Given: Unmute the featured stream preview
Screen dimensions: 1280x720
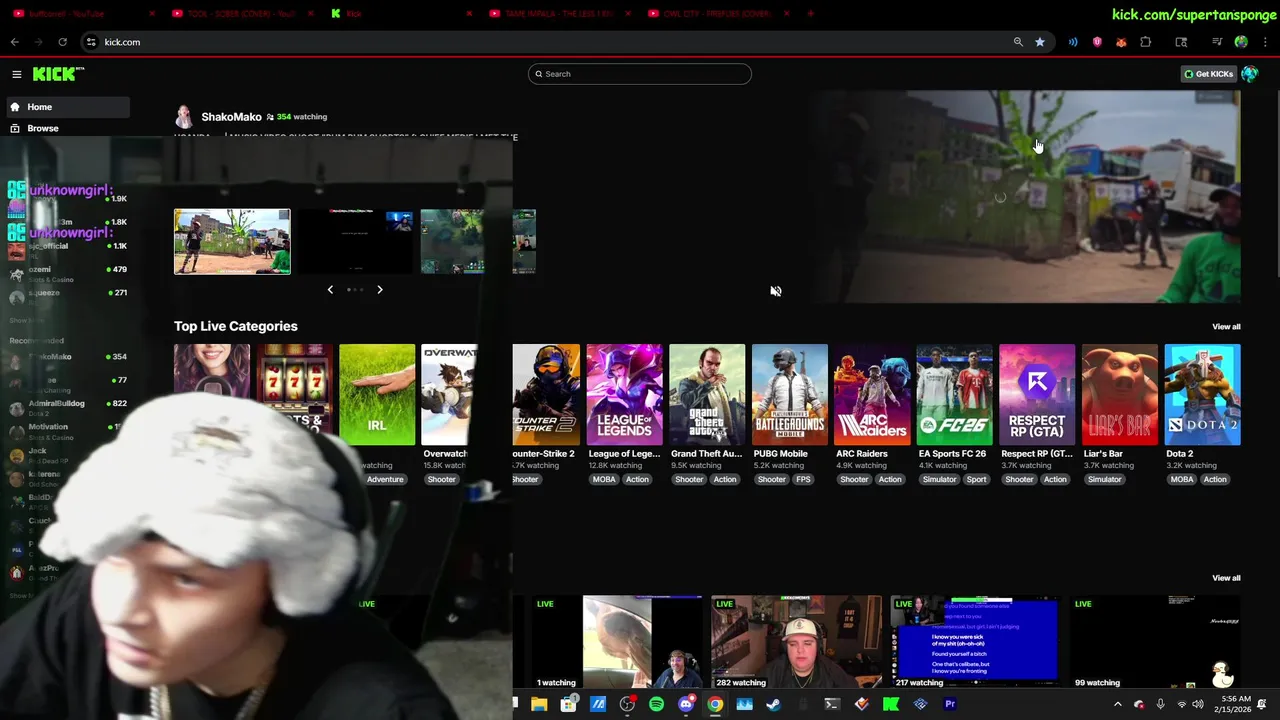Looking at the screenshot, I should coord(775,291).
